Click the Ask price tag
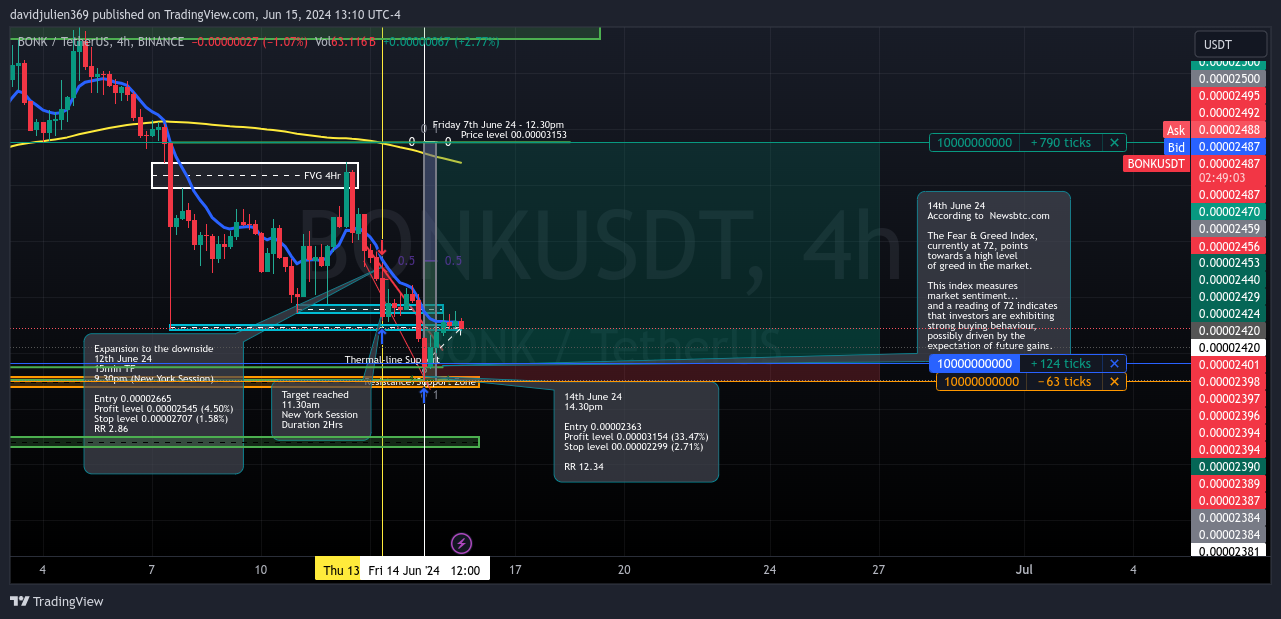 click(1176, 130)
